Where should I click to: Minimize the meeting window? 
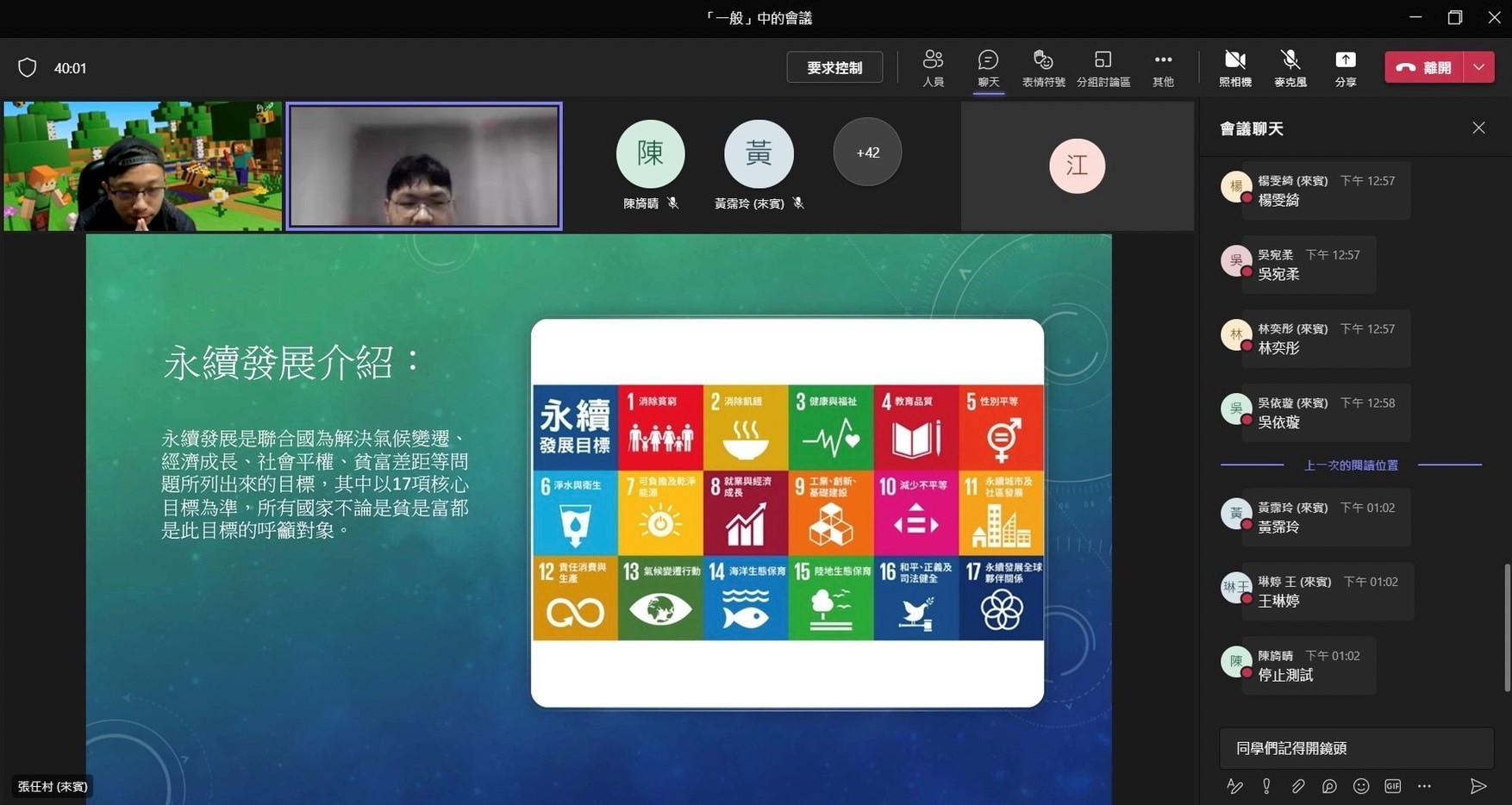click(1415, 17)
